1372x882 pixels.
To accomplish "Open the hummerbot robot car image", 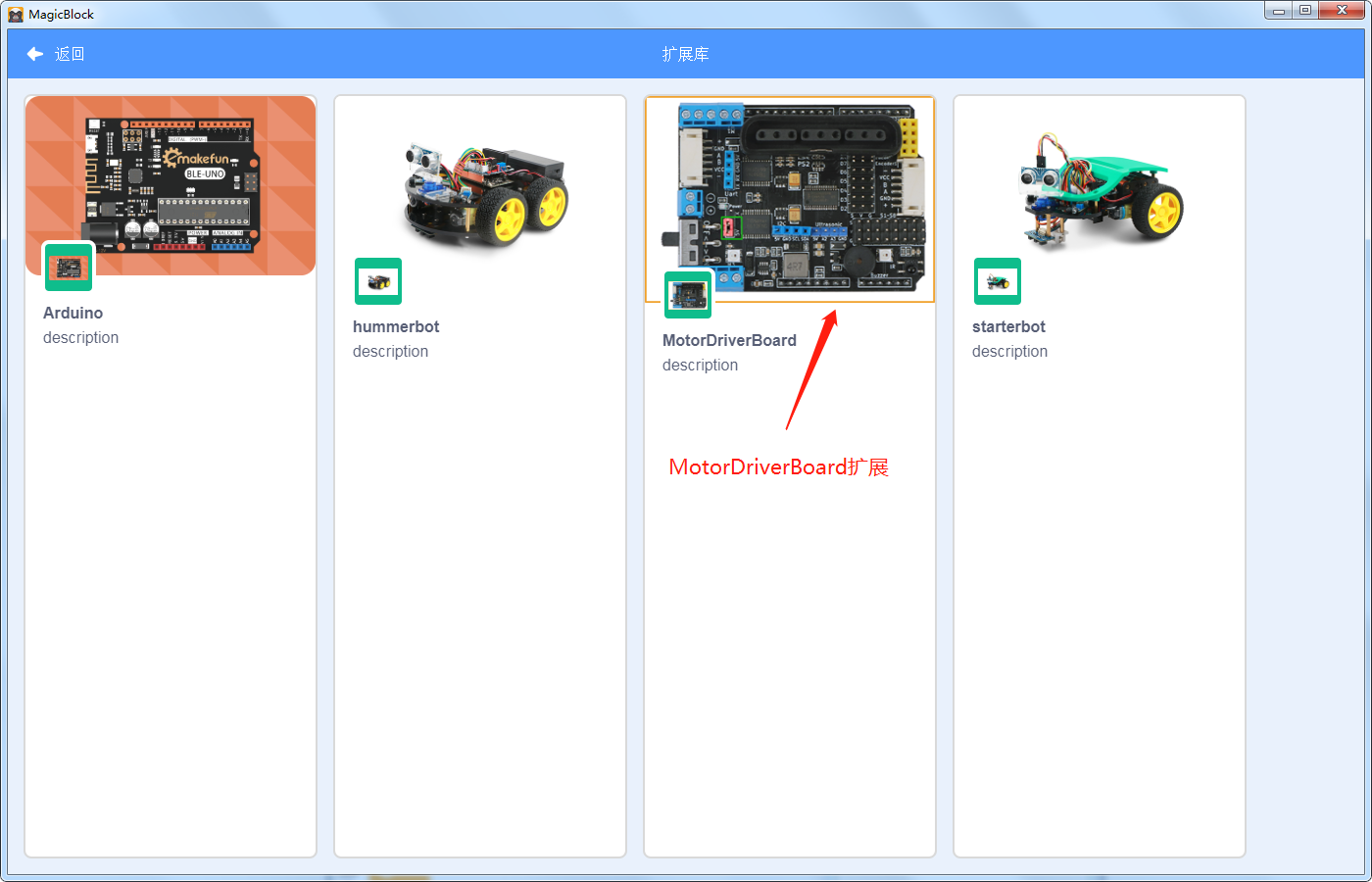I will (486, 192).
